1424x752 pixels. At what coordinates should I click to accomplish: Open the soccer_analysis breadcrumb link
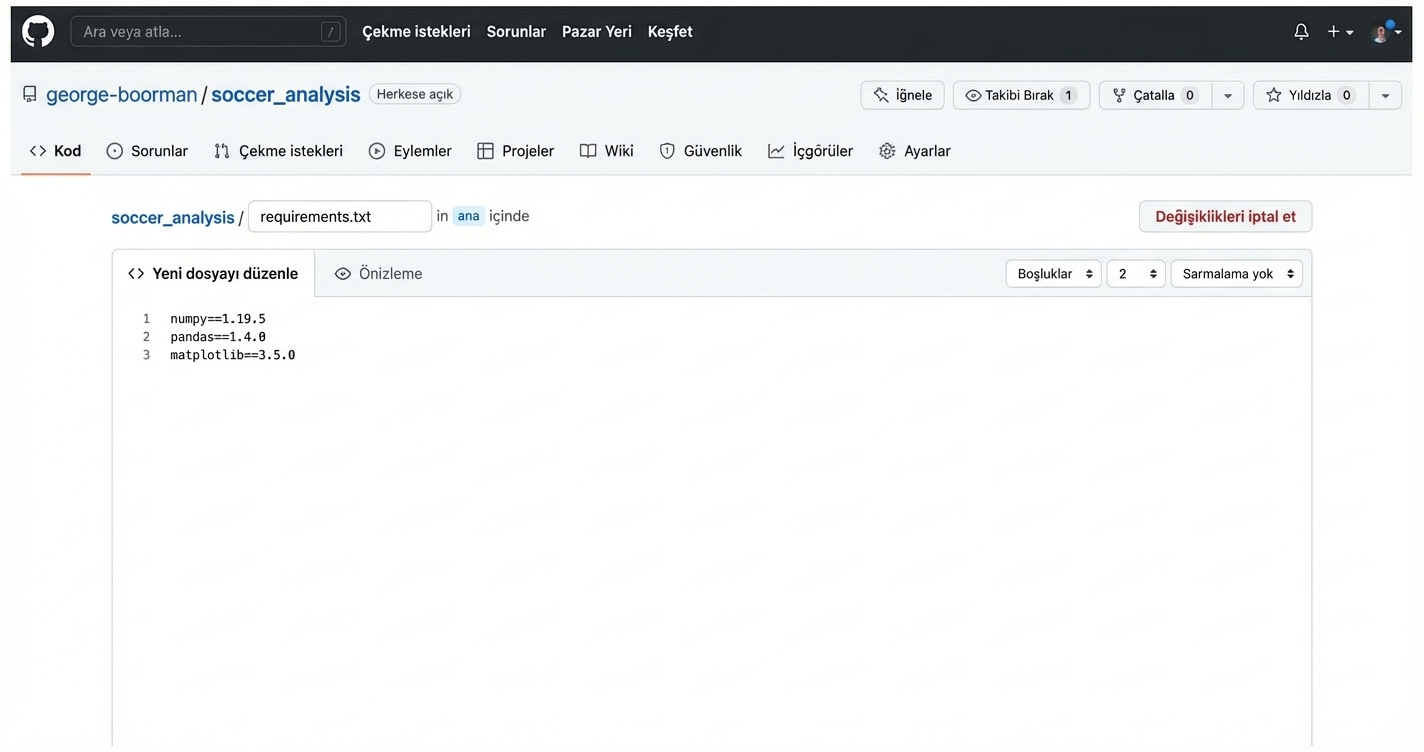172,217
